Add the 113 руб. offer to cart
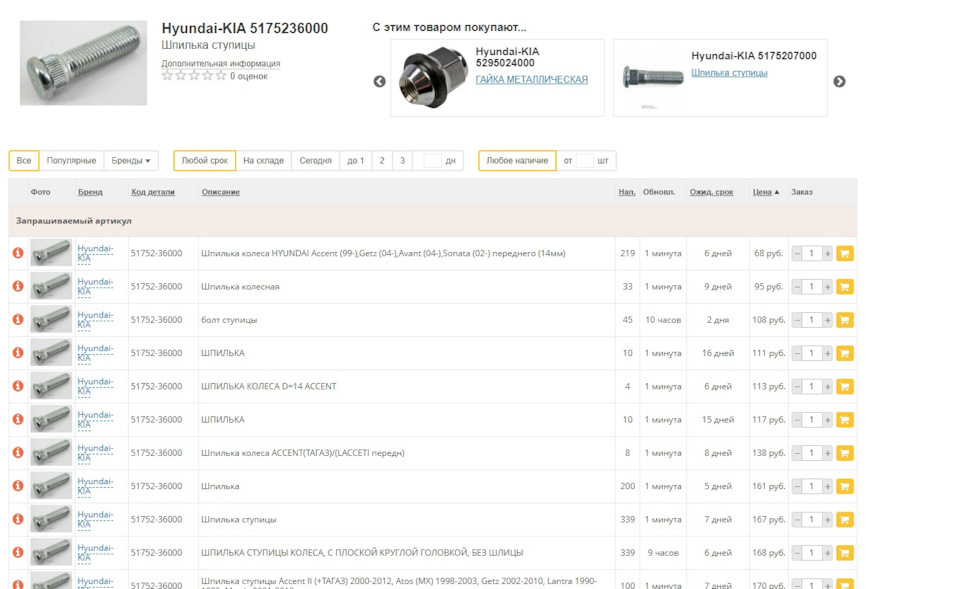 844,386
